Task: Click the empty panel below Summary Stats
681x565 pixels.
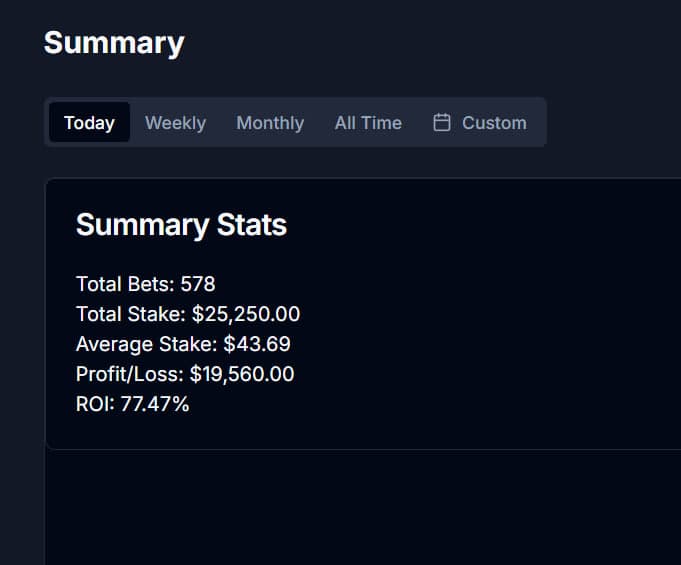Action: (360, 510)
